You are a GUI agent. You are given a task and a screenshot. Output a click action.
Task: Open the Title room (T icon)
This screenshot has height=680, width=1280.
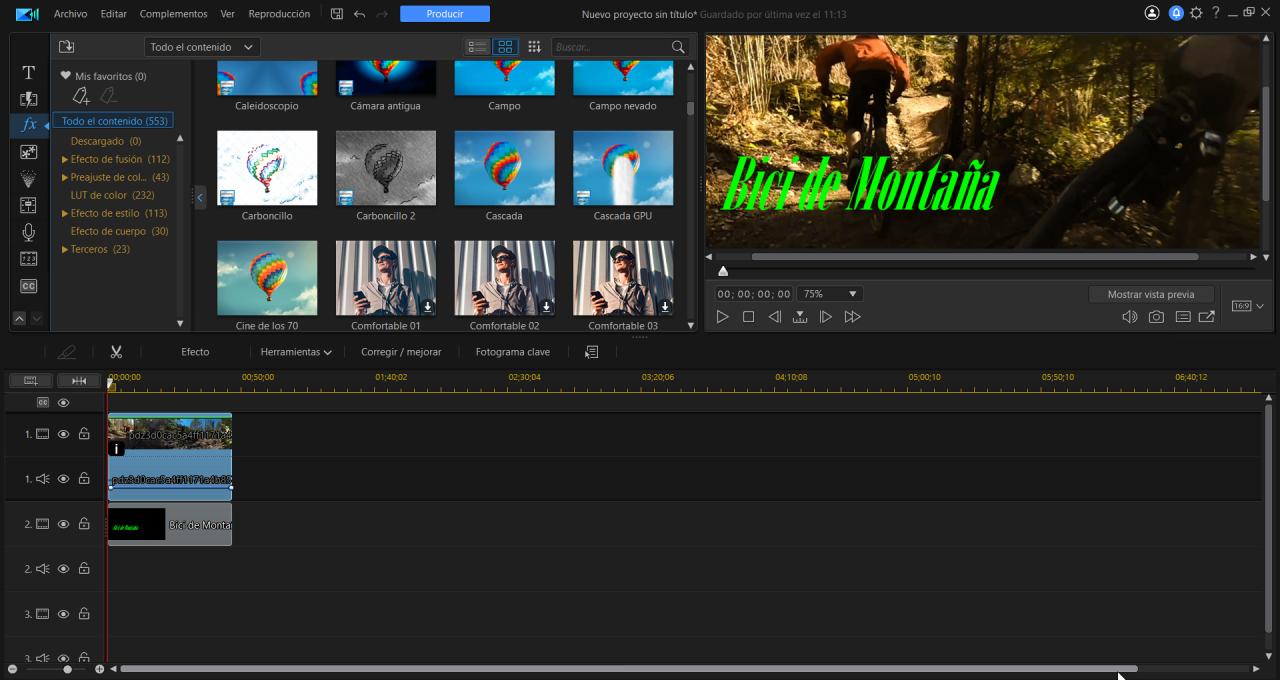[x=28, y=73]
